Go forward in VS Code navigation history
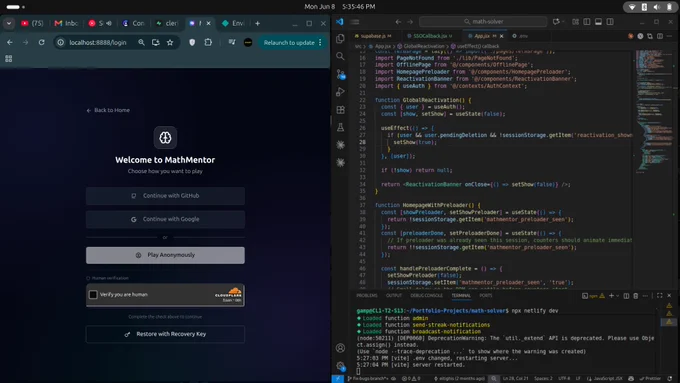Screen dimensions: 680x383 point(410,22)
